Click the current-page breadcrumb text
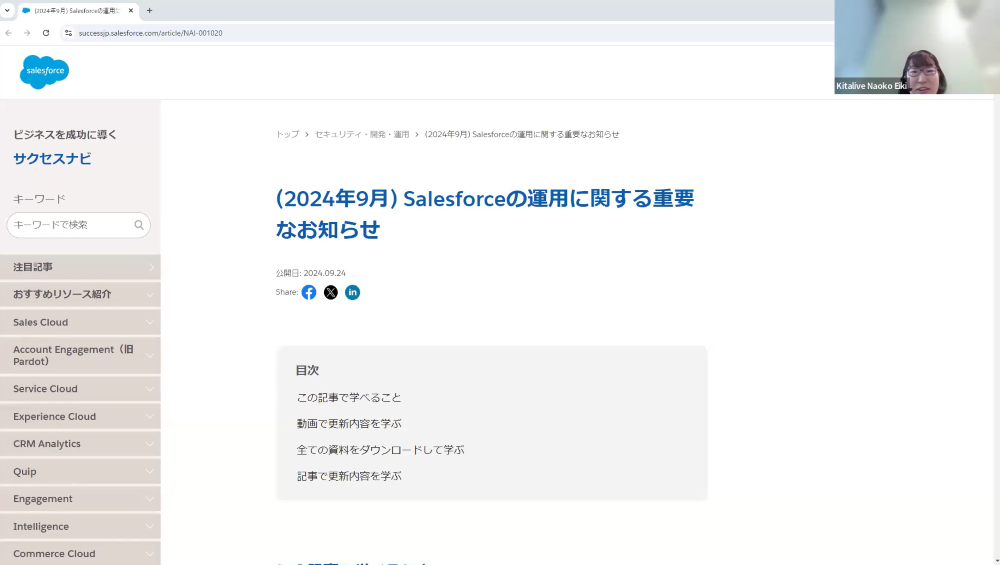 [x=522, y=135]
